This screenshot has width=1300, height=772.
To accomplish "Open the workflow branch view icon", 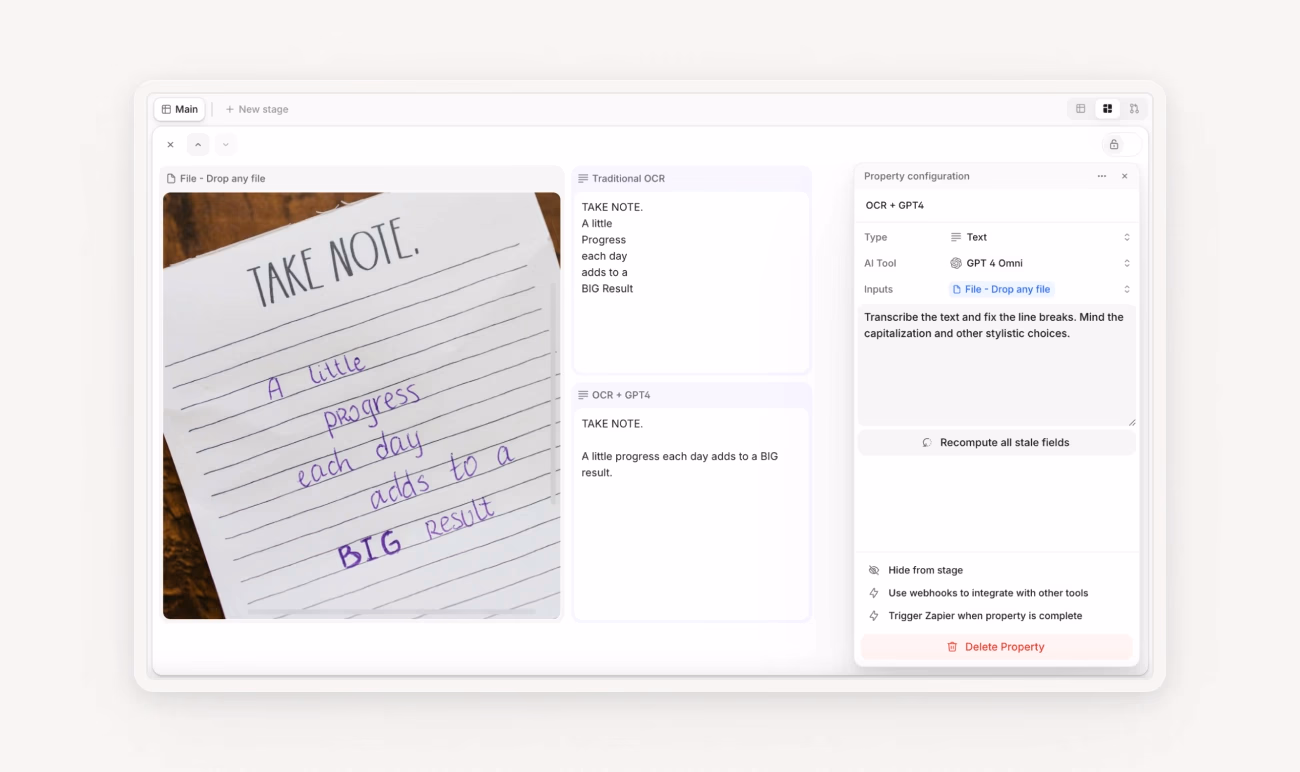I will 1134,109.
